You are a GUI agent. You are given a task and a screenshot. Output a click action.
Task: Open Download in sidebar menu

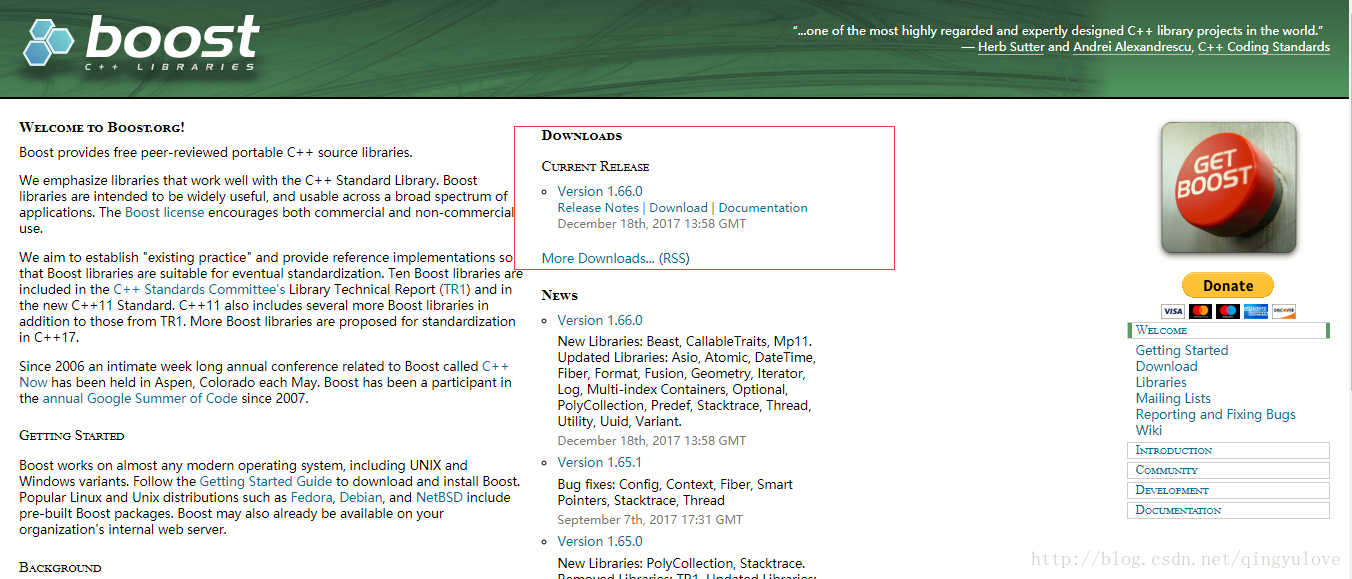click(1166, 366)
